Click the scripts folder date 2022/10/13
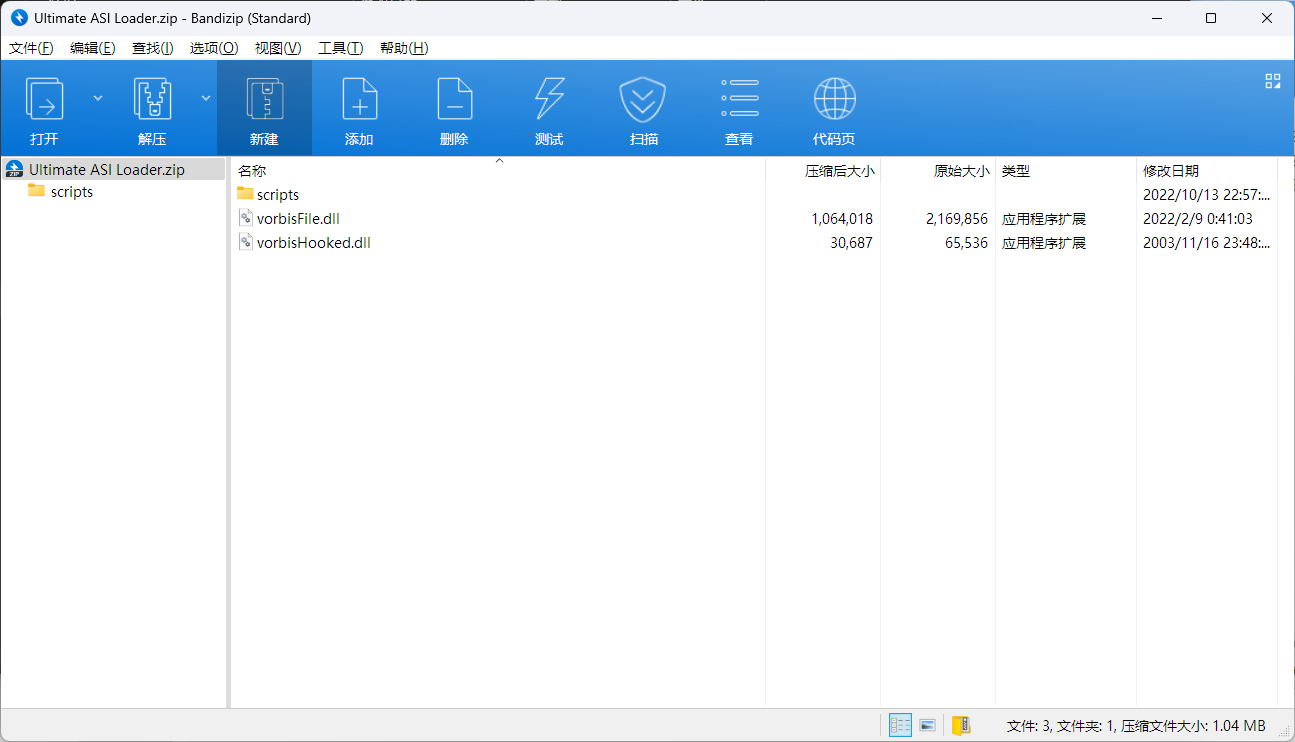Screen dimensions: 1295x742 [1207, 194]
